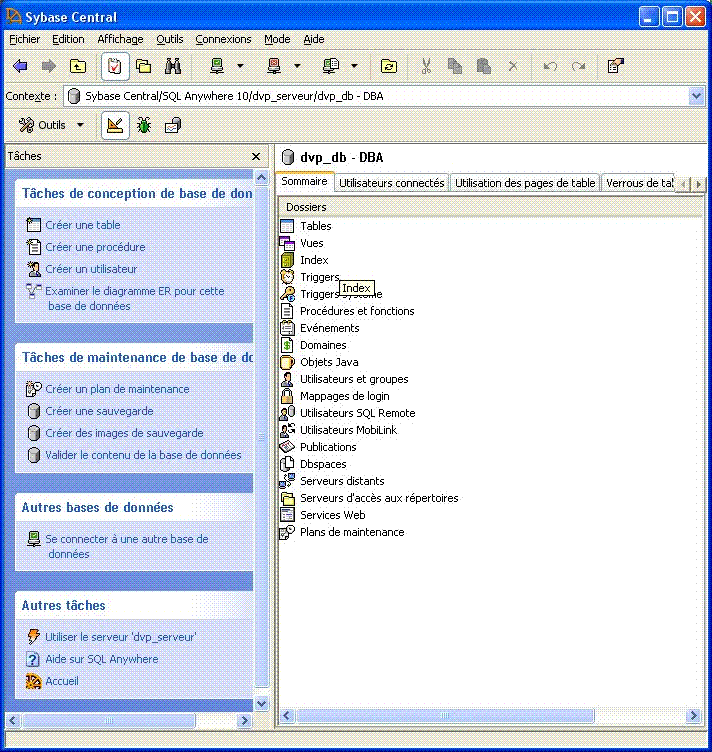Expand the Outils dropdown arrow

81,125
